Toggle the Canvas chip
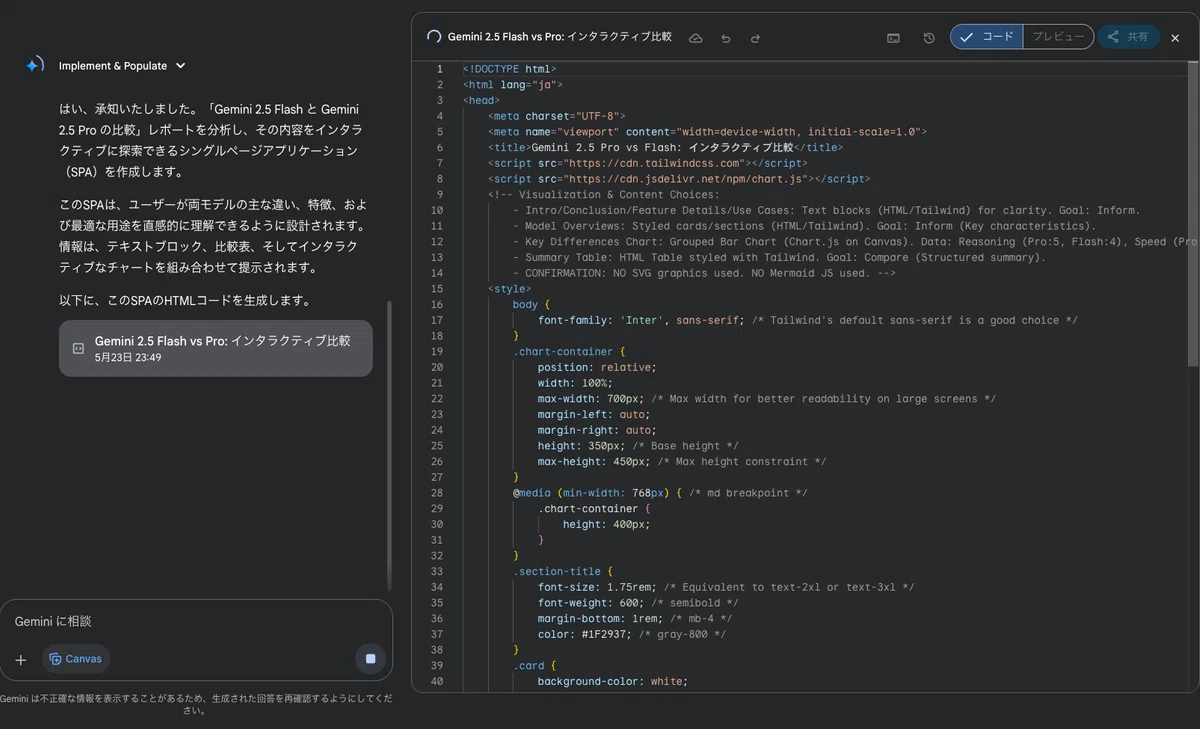Image resolution: width=1200 pixels, height=729 pixels. pos(76,659)
